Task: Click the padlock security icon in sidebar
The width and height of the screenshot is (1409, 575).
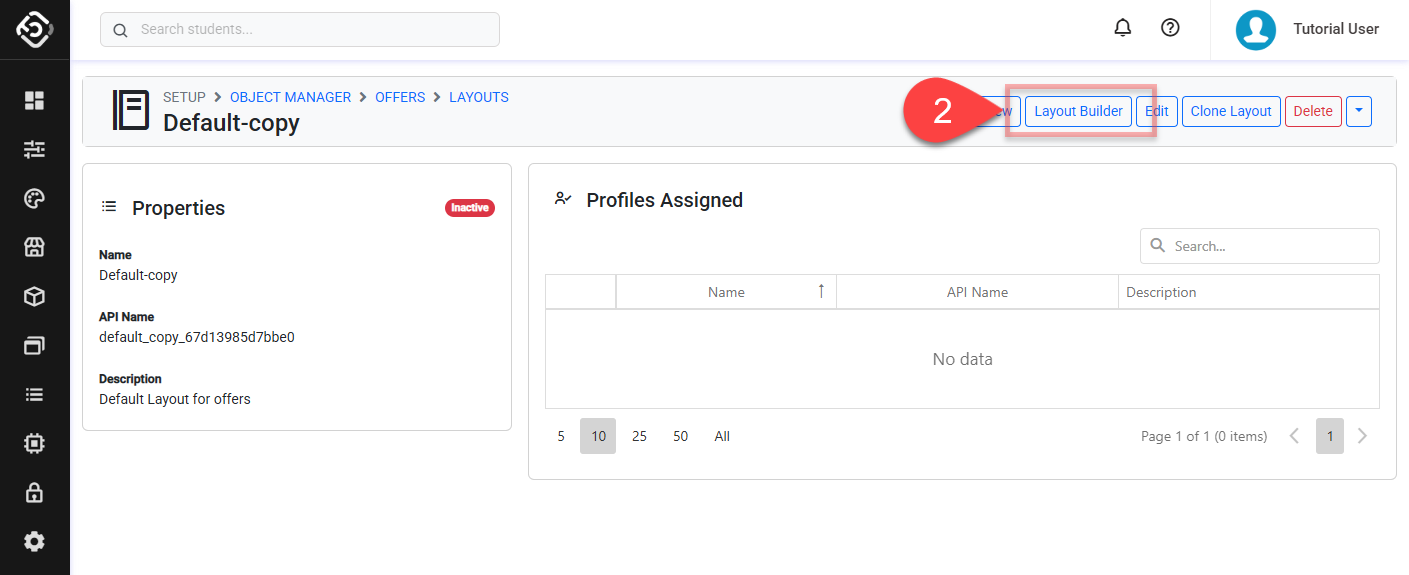Action: (35, 492)
